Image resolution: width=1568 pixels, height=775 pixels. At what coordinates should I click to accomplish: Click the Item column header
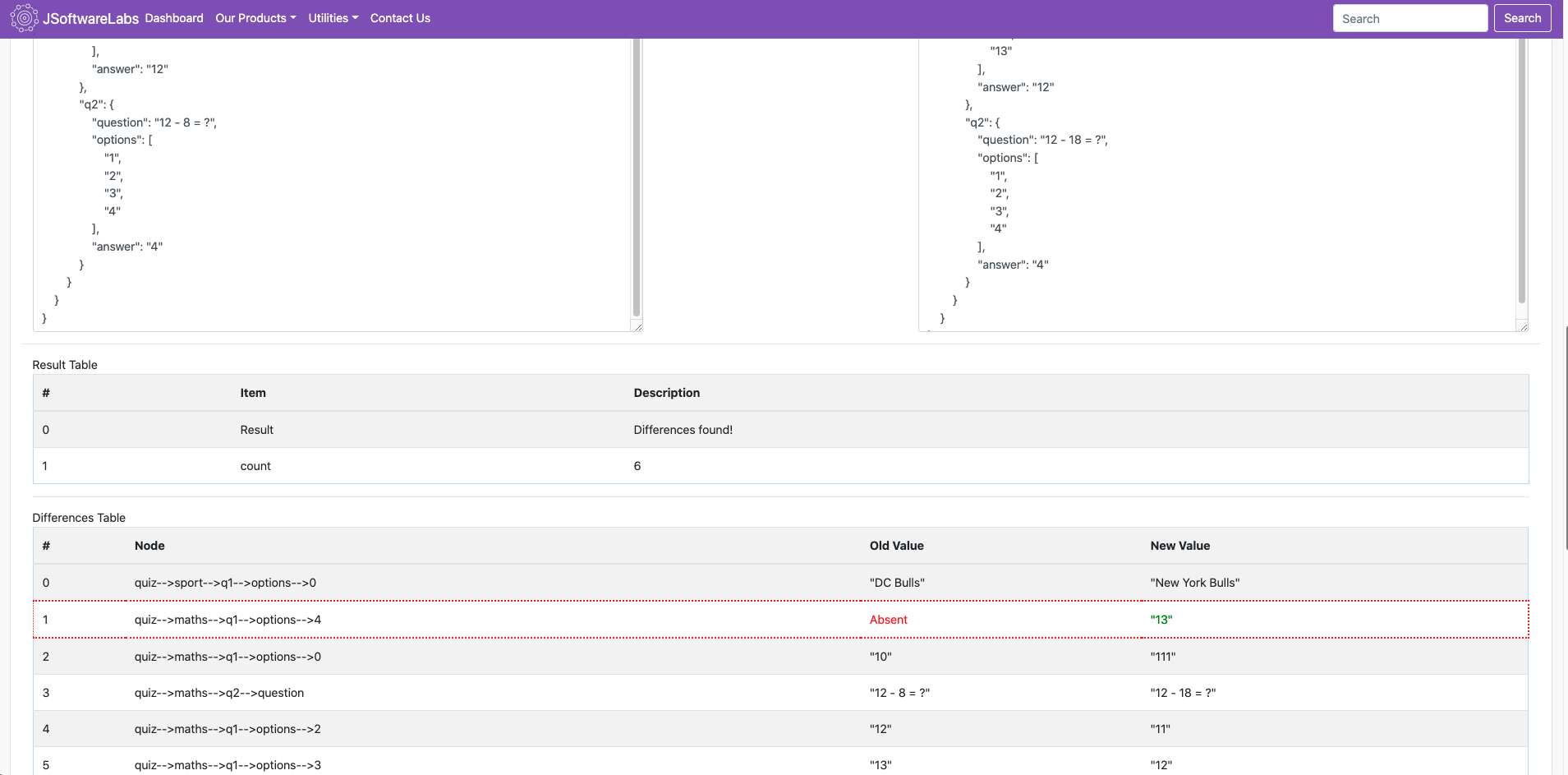[x=253, y=393]
